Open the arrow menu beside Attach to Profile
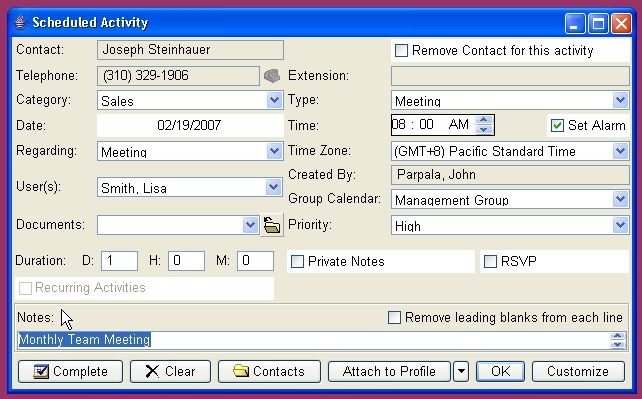Viewport: 642px width, 399px height. (461, 372)
